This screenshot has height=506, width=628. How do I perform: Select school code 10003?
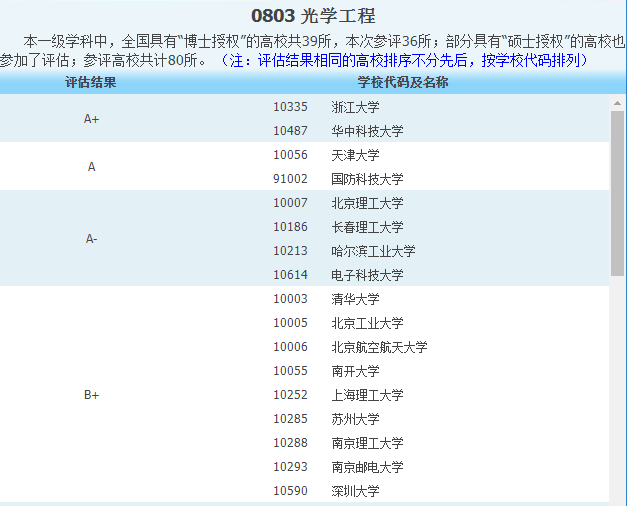(x=290, y=299)
